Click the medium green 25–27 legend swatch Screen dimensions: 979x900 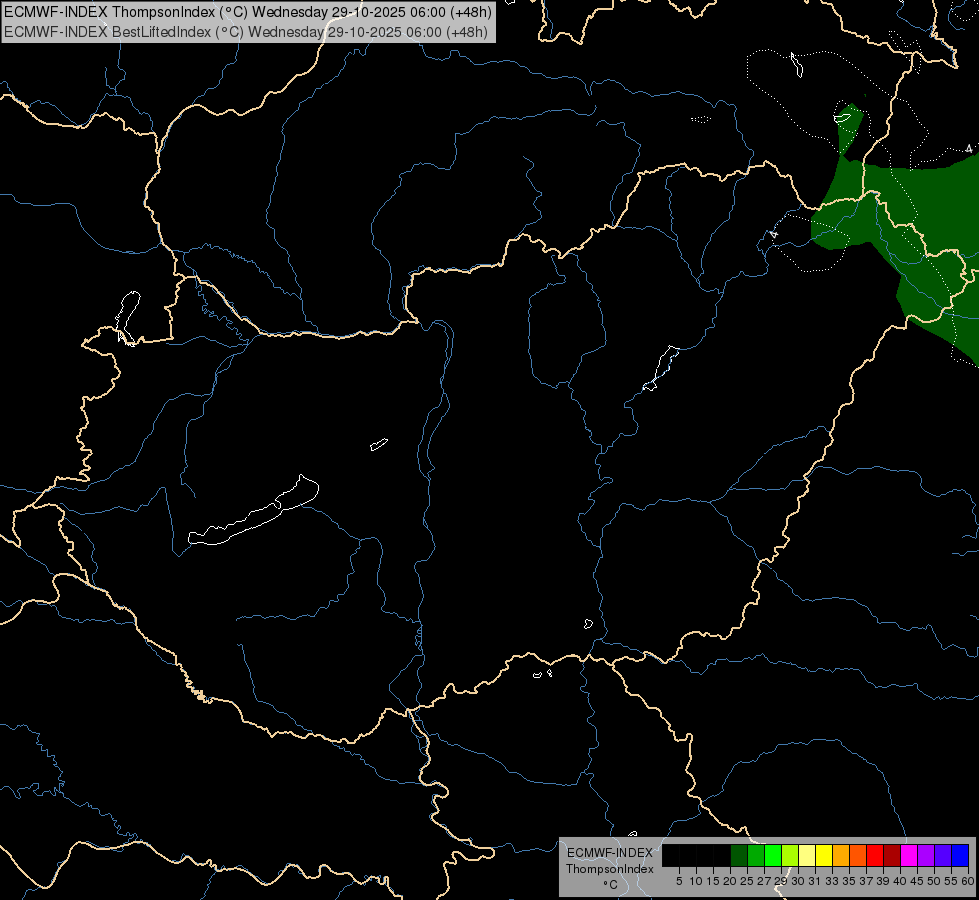[x=756, y=855]
